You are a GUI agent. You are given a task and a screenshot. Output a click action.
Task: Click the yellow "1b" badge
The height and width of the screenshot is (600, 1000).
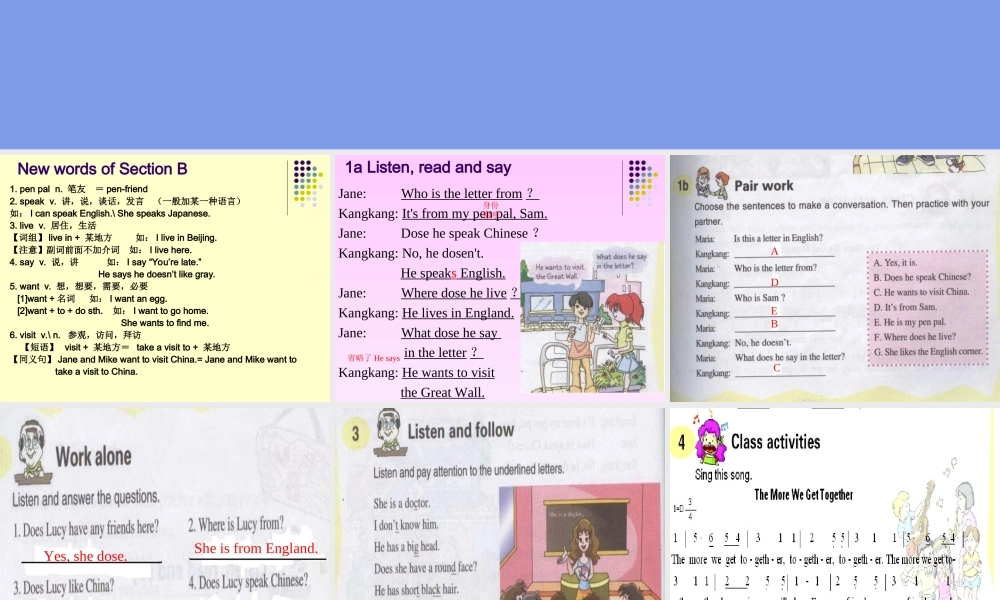click(x=682, y=186)
